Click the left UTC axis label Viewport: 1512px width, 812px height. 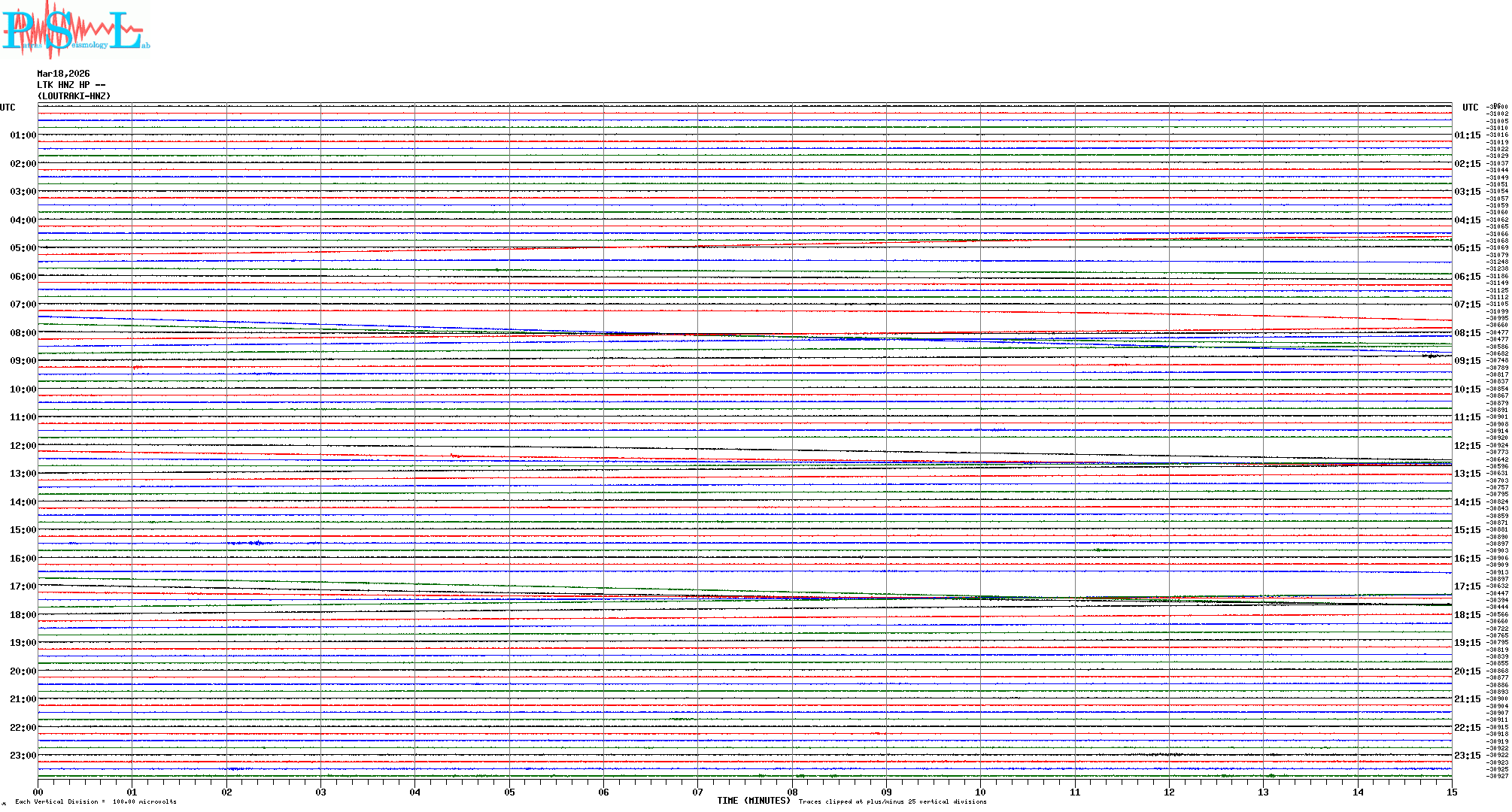8,108
